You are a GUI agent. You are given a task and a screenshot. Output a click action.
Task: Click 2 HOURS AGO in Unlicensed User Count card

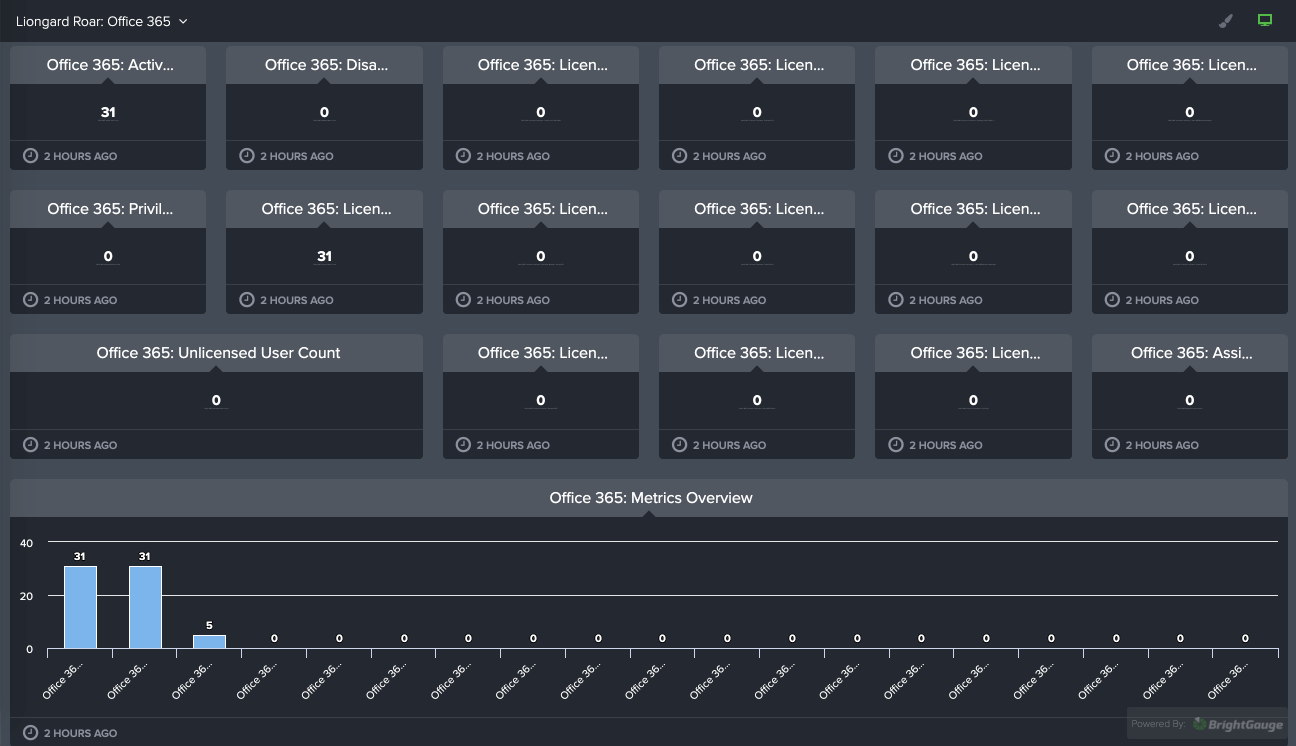[80, 445]
